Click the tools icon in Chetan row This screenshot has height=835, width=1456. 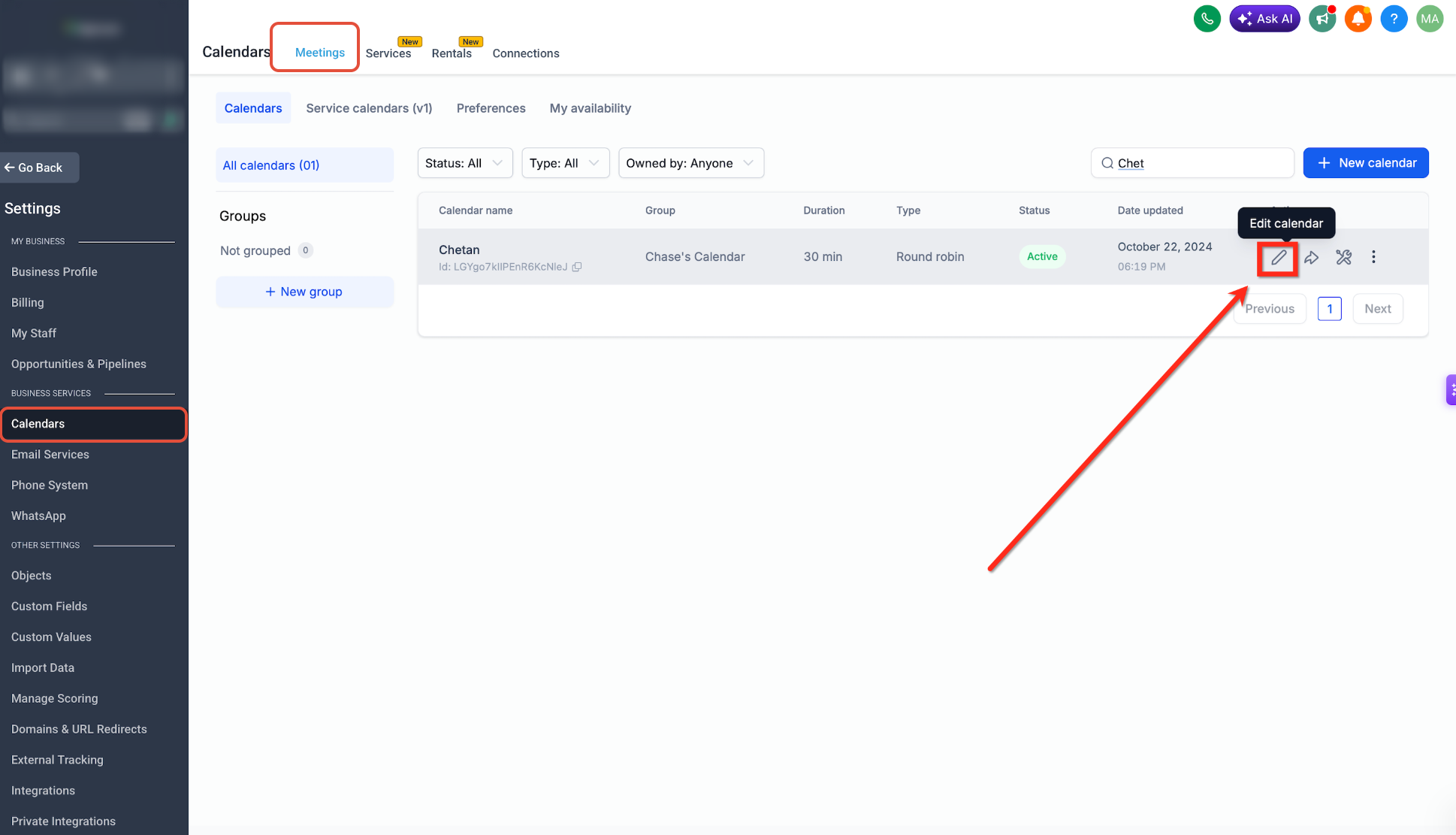click(1343, 258)
